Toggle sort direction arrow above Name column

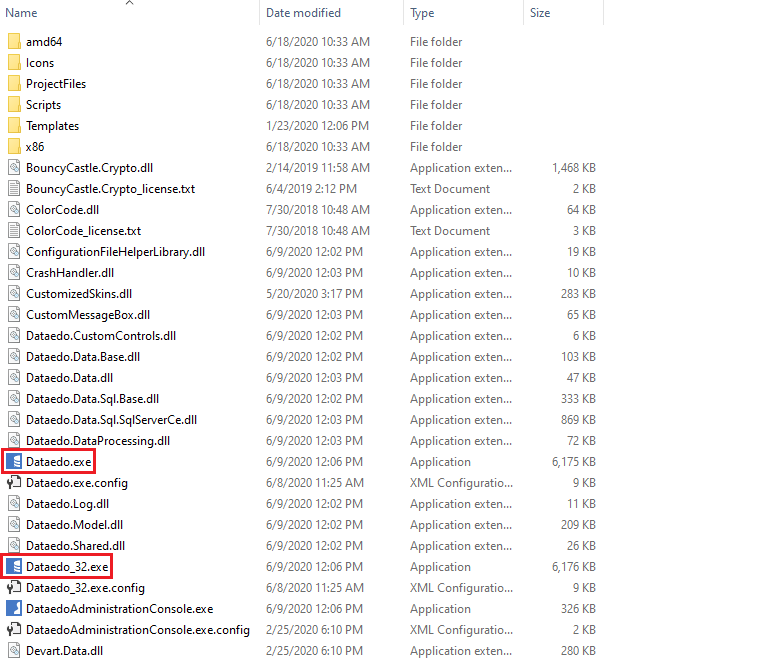point(129,4)
